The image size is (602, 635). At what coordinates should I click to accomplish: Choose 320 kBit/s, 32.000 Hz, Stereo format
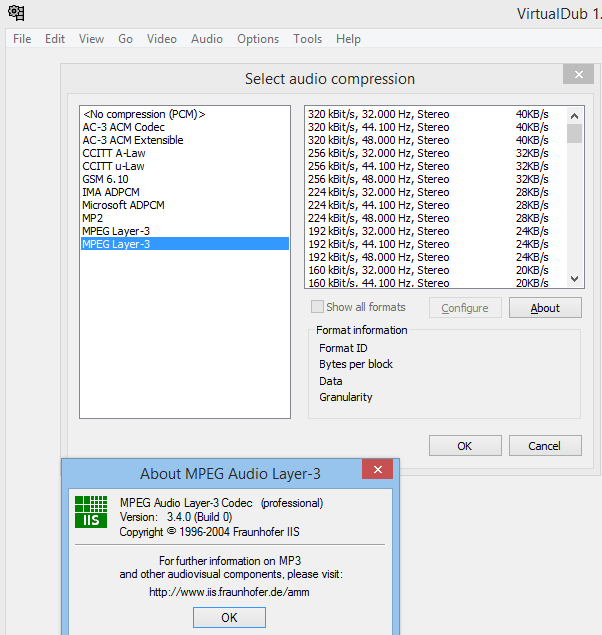pos(436,114)
